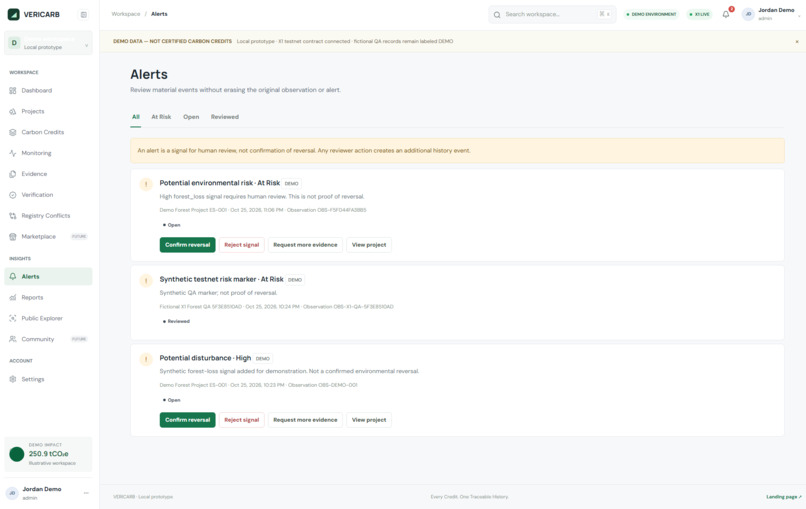Confirm reversal for Potential disturbance alert
Viewport: 806px width, 509px height.
[x=188, y=420]
